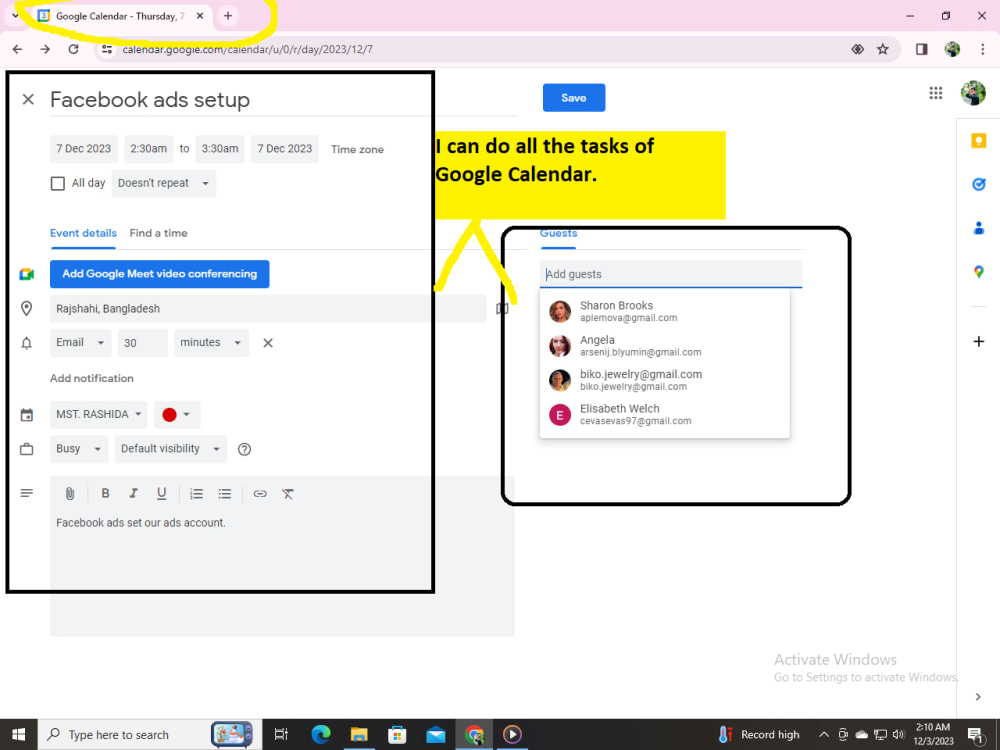Open File Explorer from taskbar
1000x750 pixels.
click(359, 735)
